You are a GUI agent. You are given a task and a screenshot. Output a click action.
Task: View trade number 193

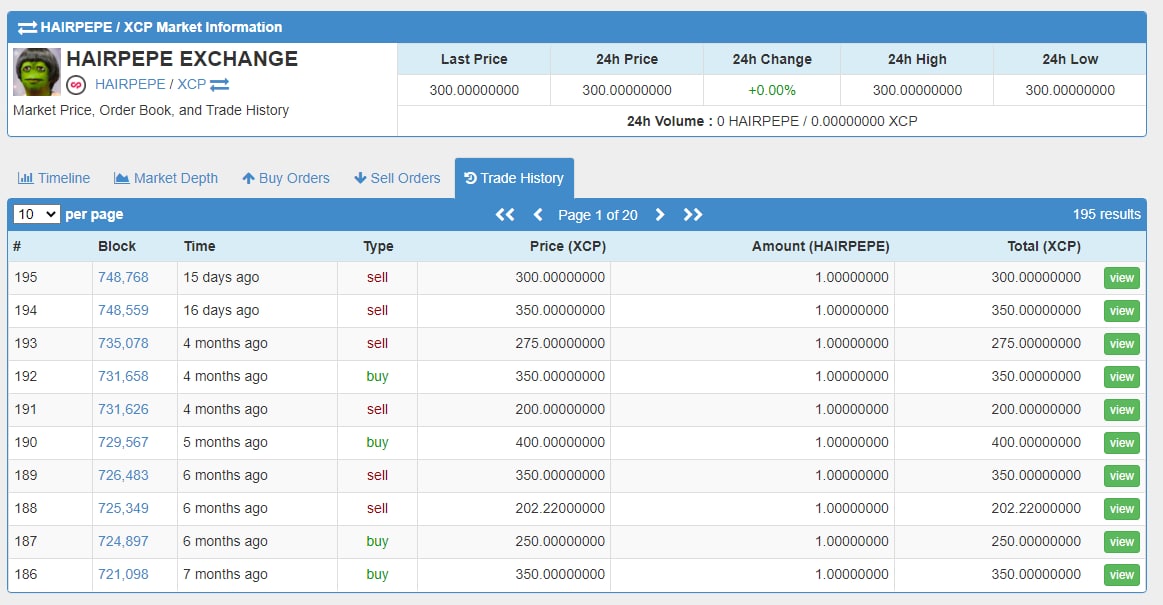[1121, 344]
